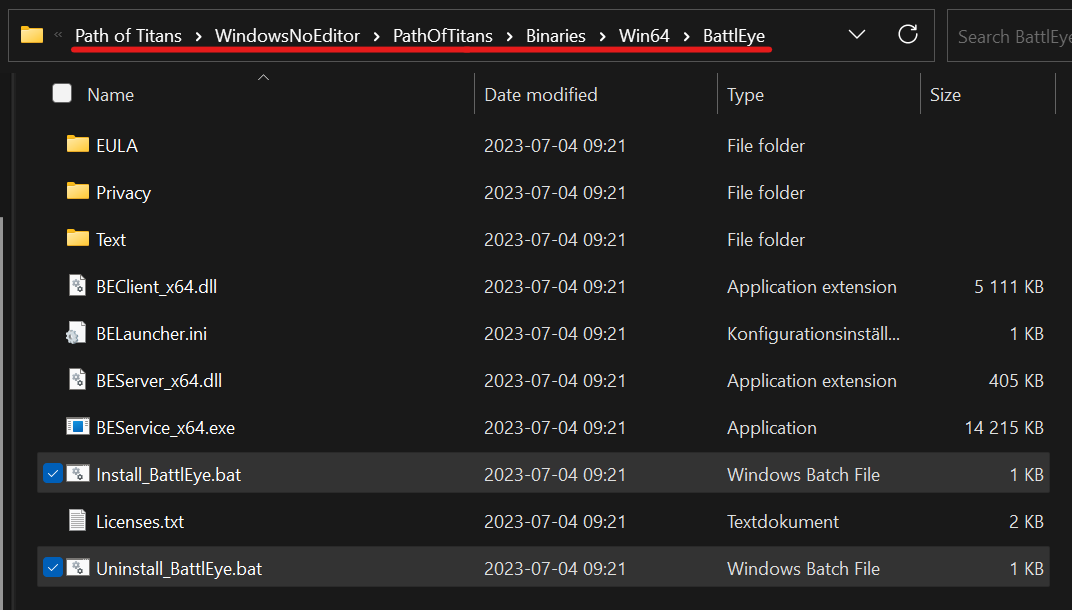Click the Search BattlEye input field
The image size is (1072, 610).
click(x=1010, y=36)
